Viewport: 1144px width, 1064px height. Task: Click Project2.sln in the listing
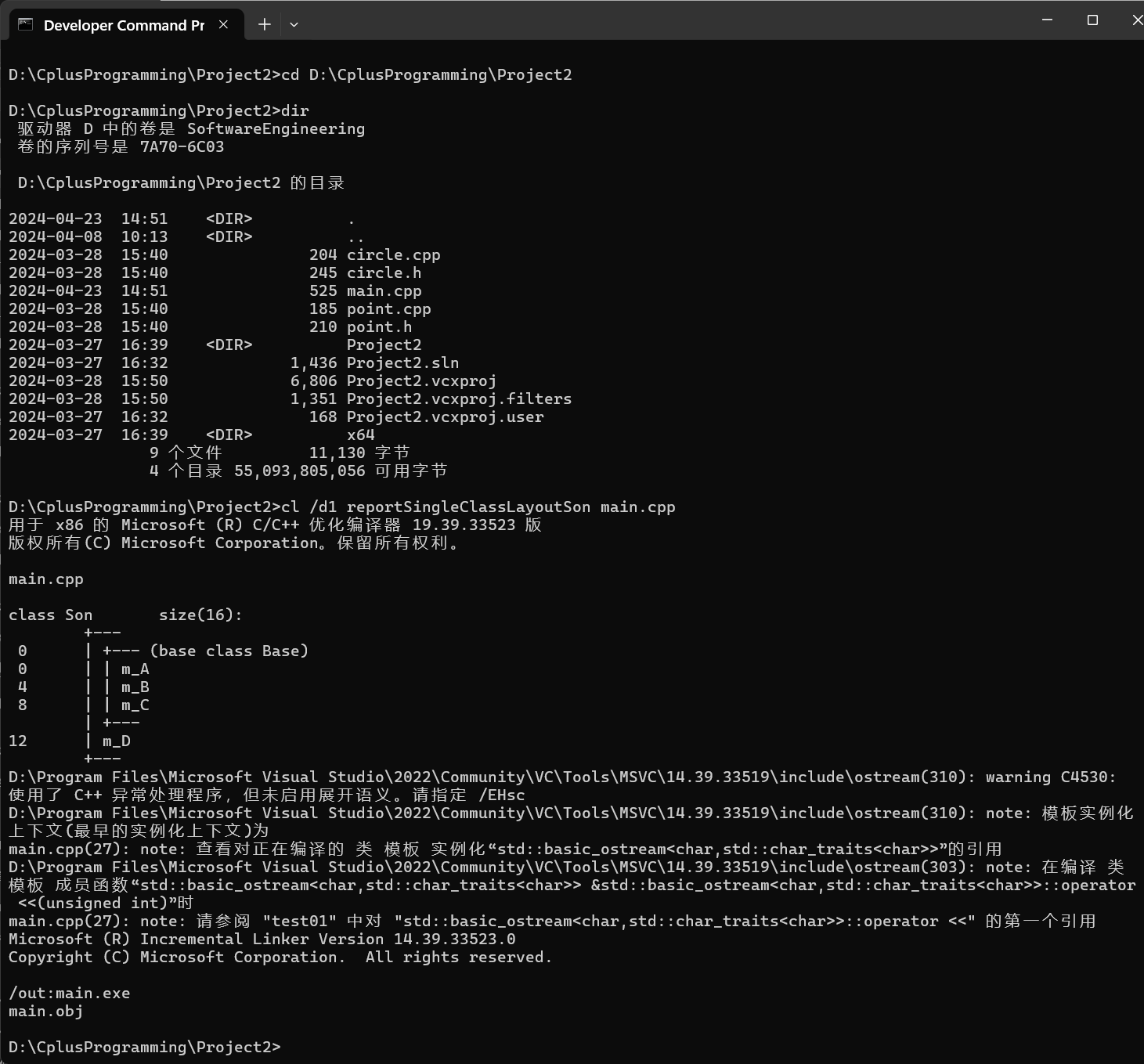point(403,363)
